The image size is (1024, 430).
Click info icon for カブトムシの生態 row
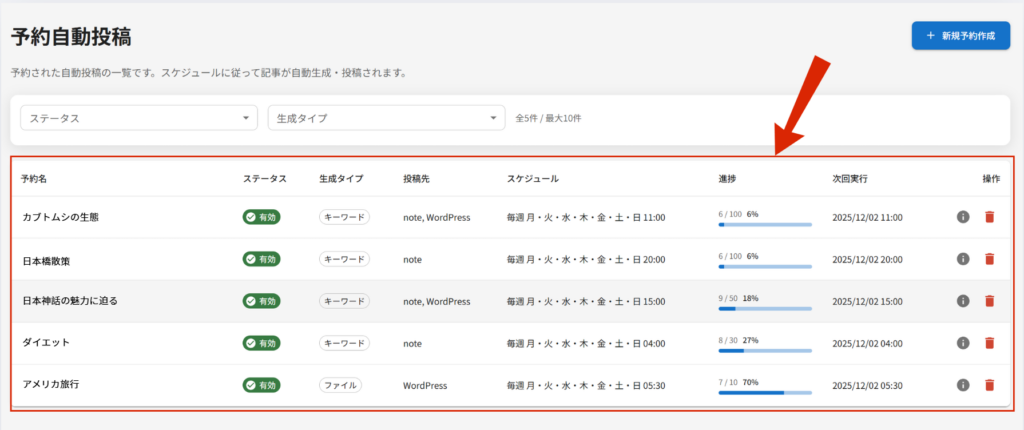(963, 217)
